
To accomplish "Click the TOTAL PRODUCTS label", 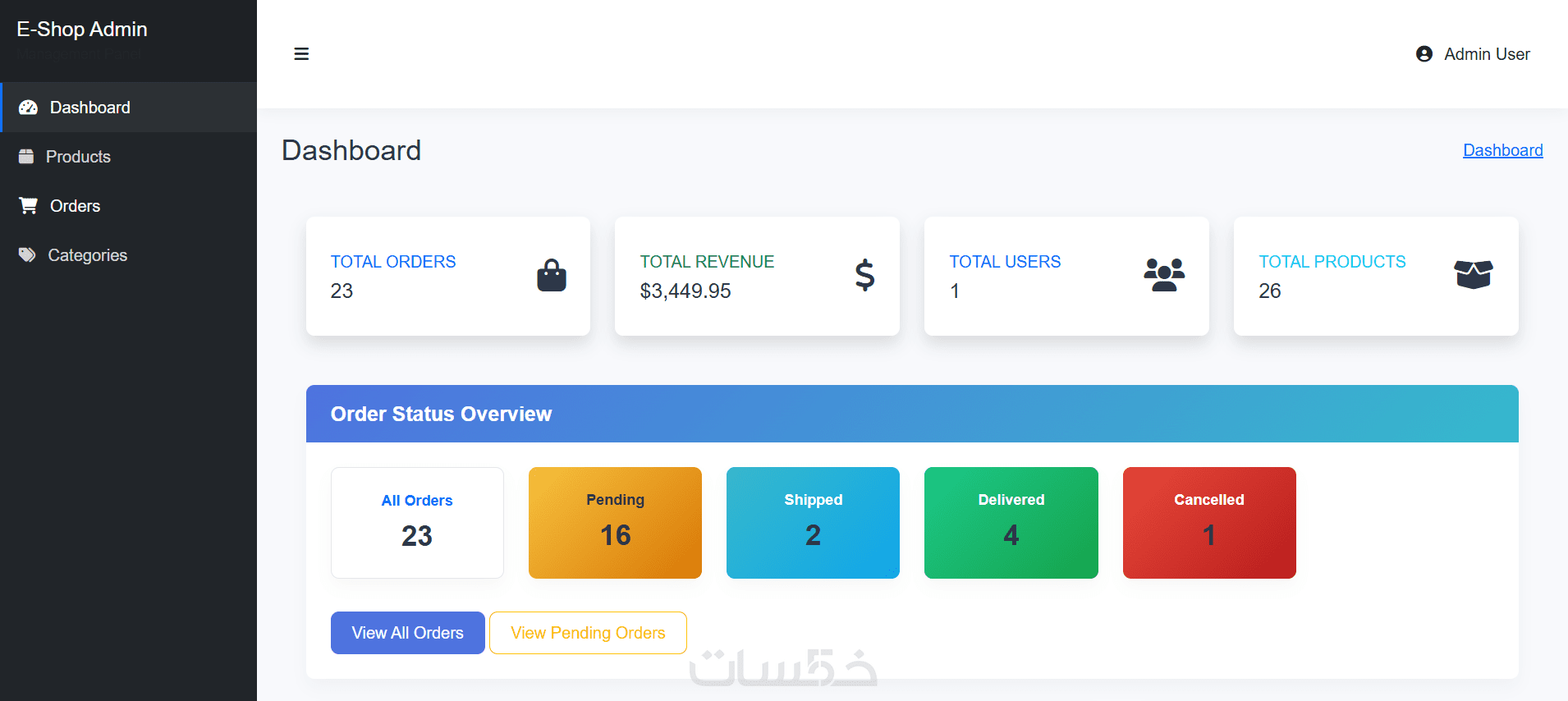I will click(1332, 262).
